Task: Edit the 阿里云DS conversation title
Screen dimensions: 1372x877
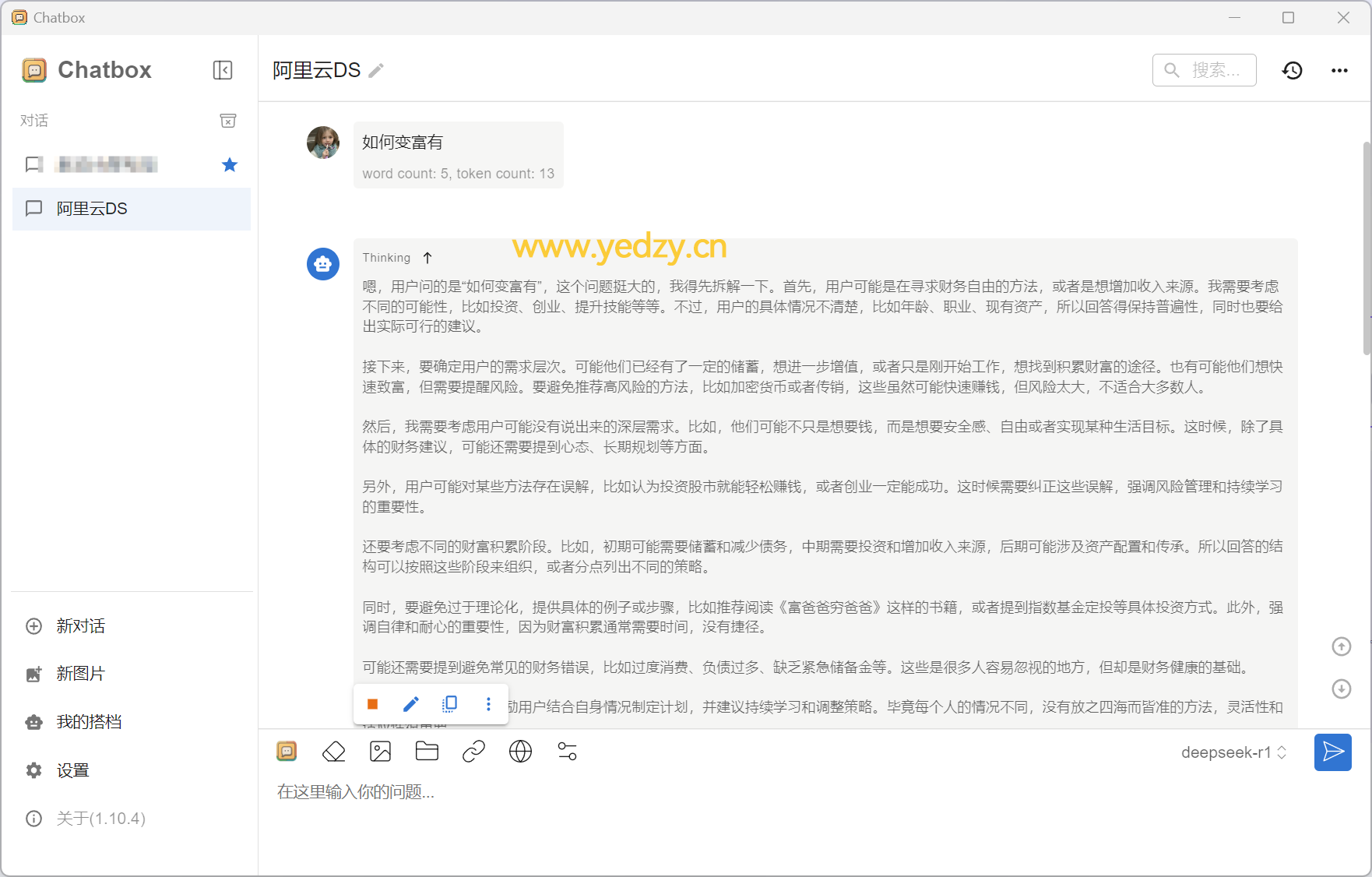Action: 376,71
